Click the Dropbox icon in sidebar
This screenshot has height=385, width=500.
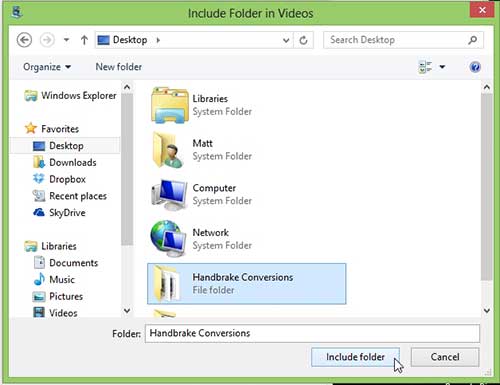(x=39, y=179)
